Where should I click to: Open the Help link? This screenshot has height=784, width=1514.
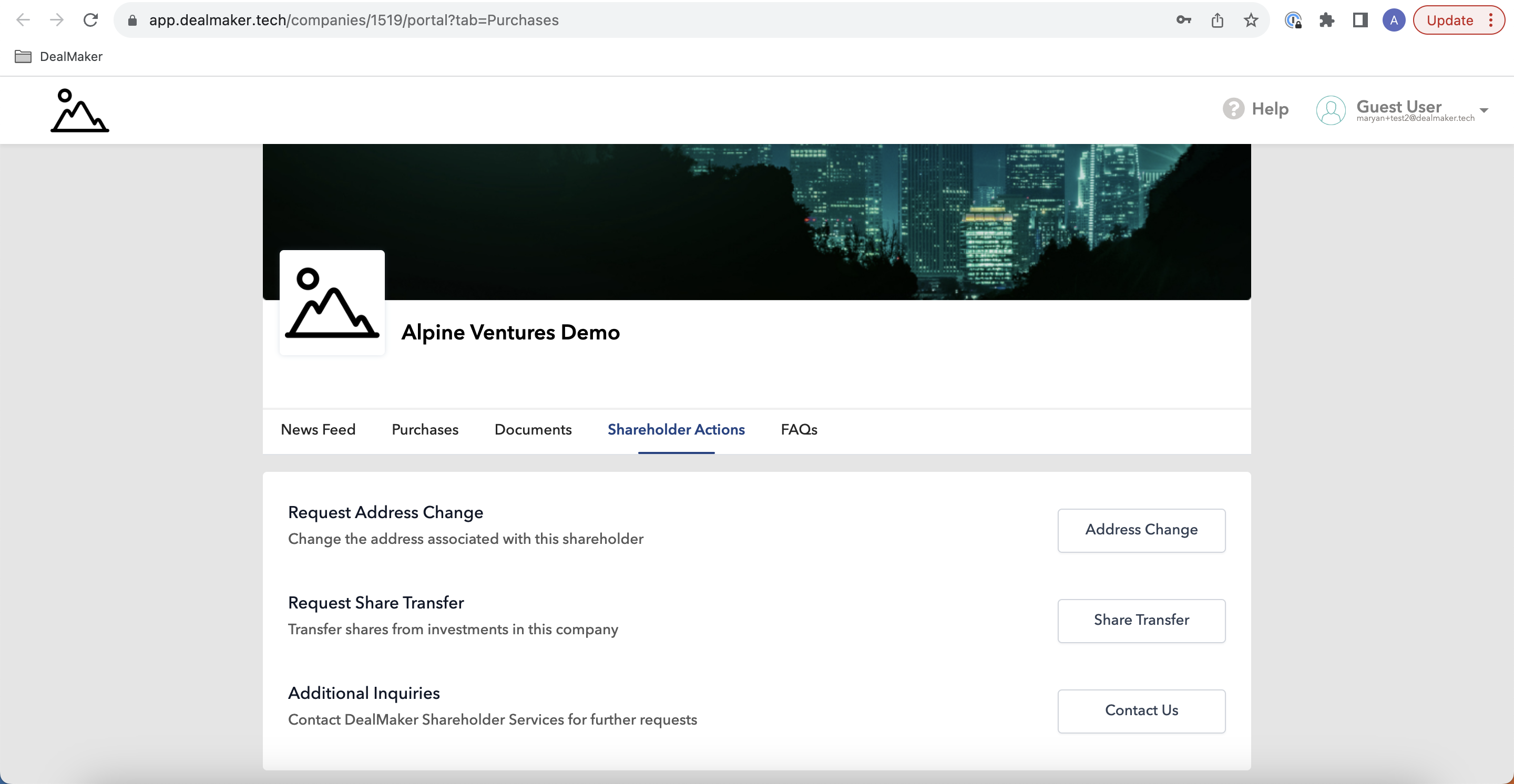(x=1270, y=109)
